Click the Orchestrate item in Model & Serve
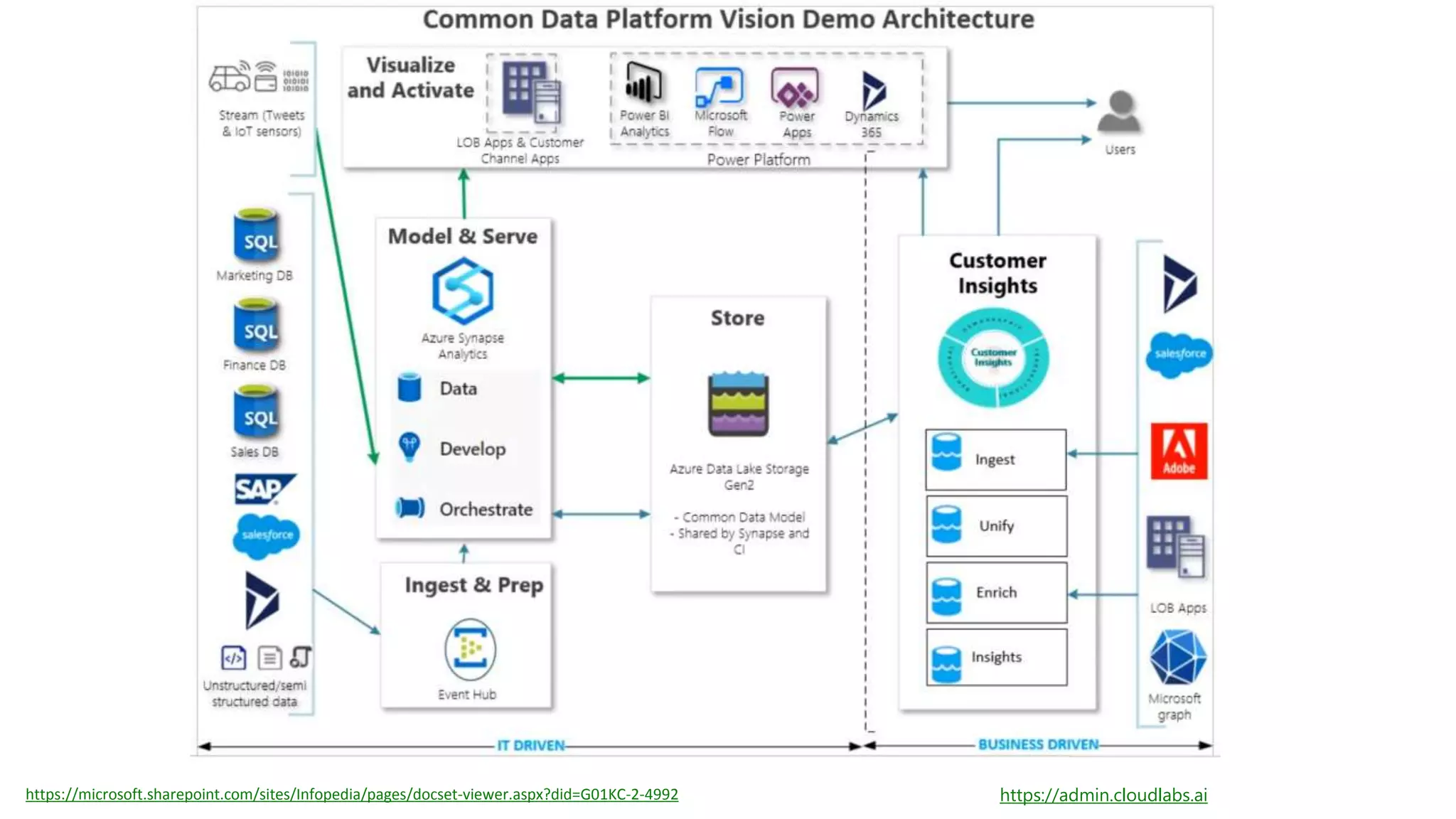 click(485, 509)
